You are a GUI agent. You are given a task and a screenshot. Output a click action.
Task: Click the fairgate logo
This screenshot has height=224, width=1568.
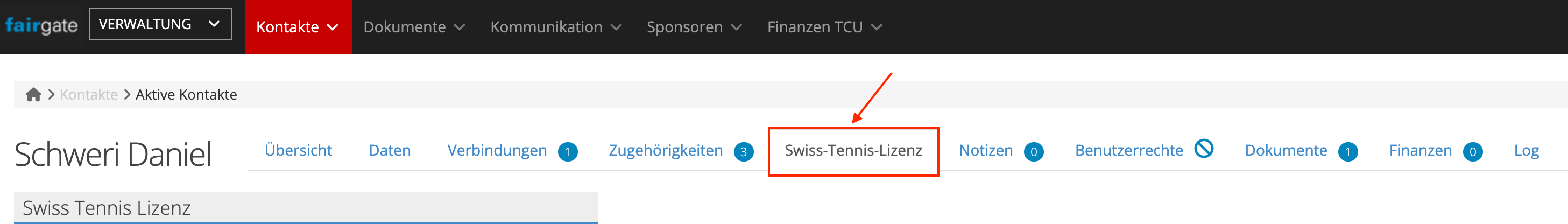coord(41,25)
